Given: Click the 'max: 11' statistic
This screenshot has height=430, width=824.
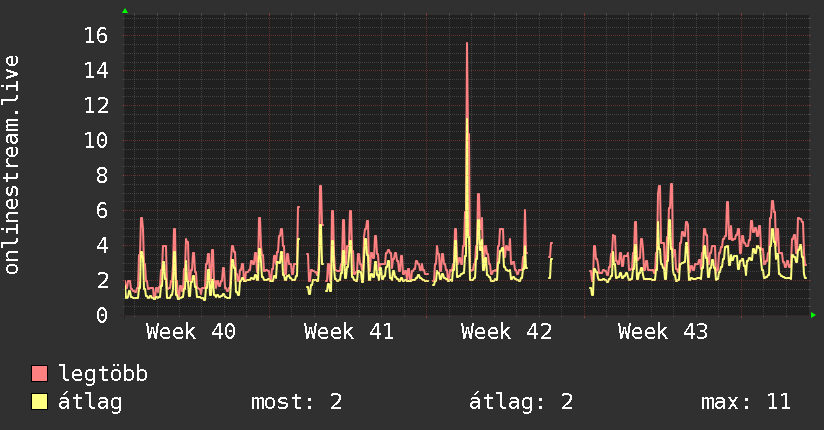Looking at the screenshot, I should 746,402.
